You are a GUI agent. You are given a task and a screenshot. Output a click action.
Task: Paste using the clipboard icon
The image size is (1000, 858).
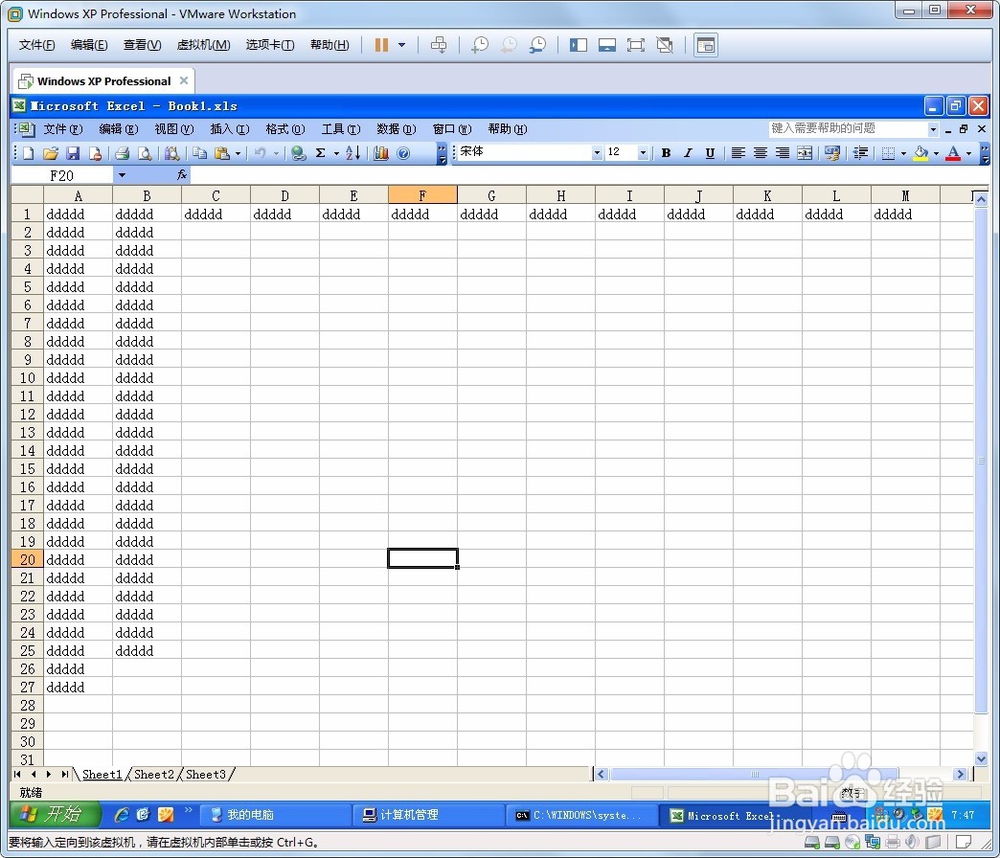coord(222,153)
